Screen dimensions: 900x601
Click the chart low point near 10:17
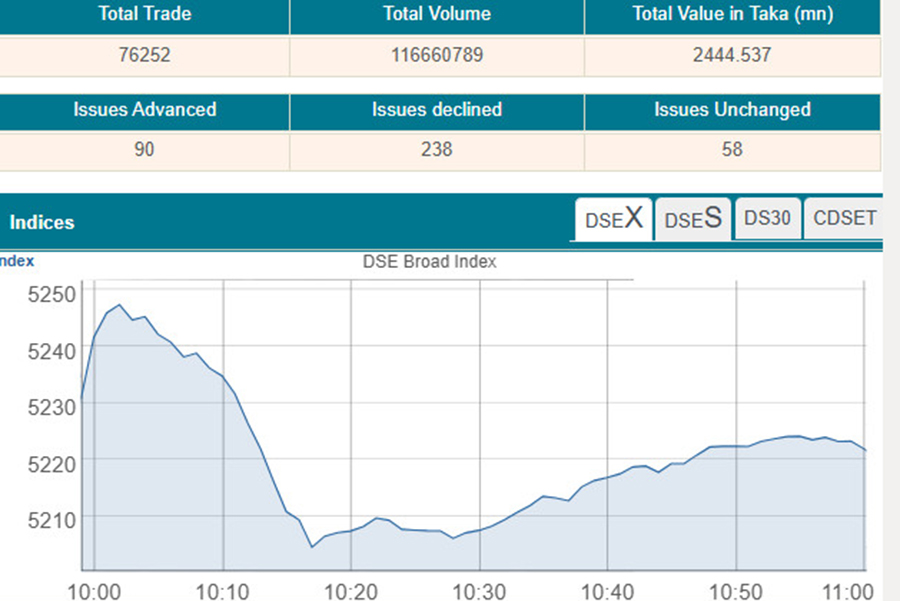(x=310, y=546)
